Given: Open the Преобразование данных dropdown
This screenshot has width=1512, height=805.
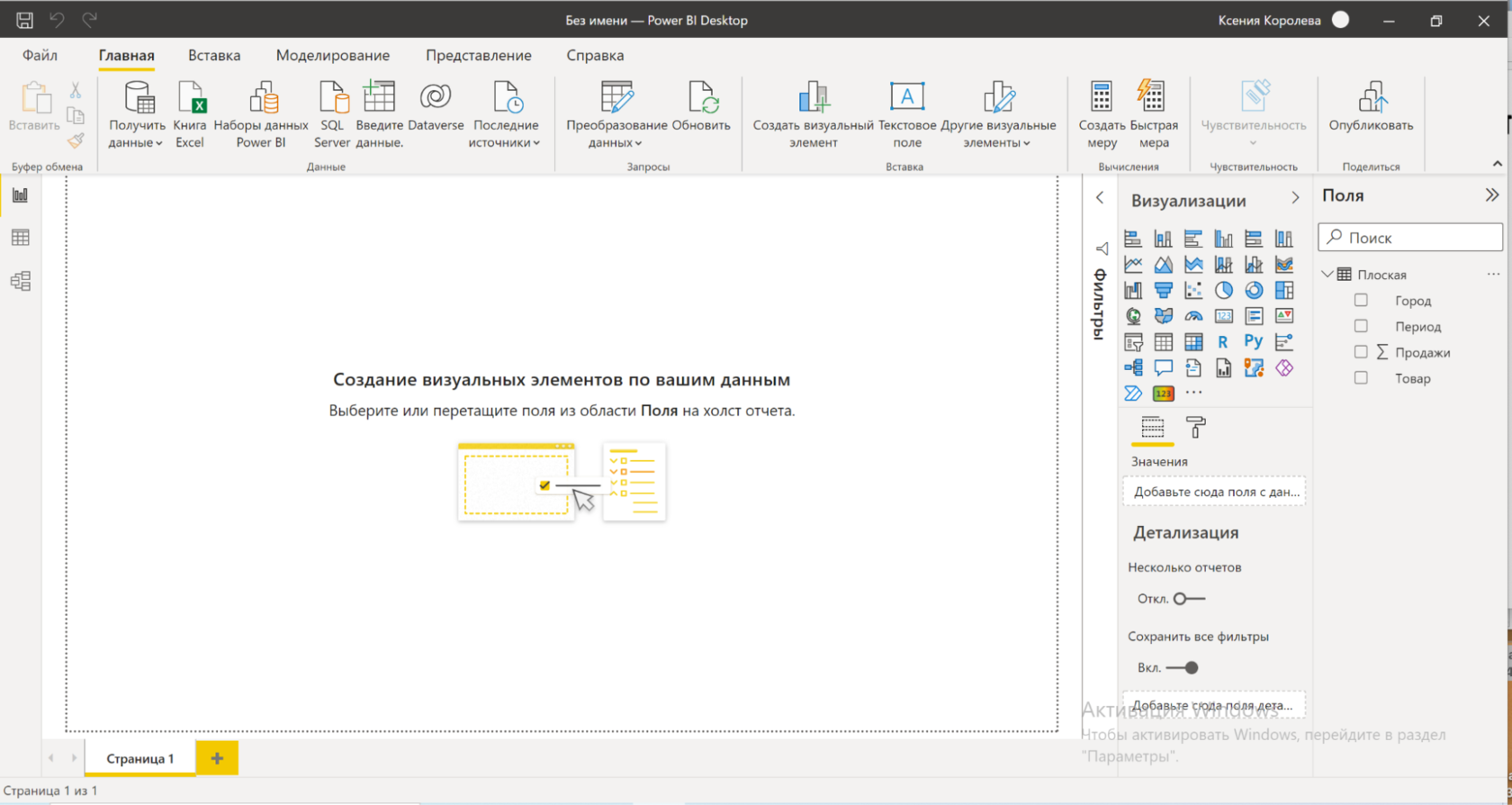Looking at the screenshot, I should (616, 114).
